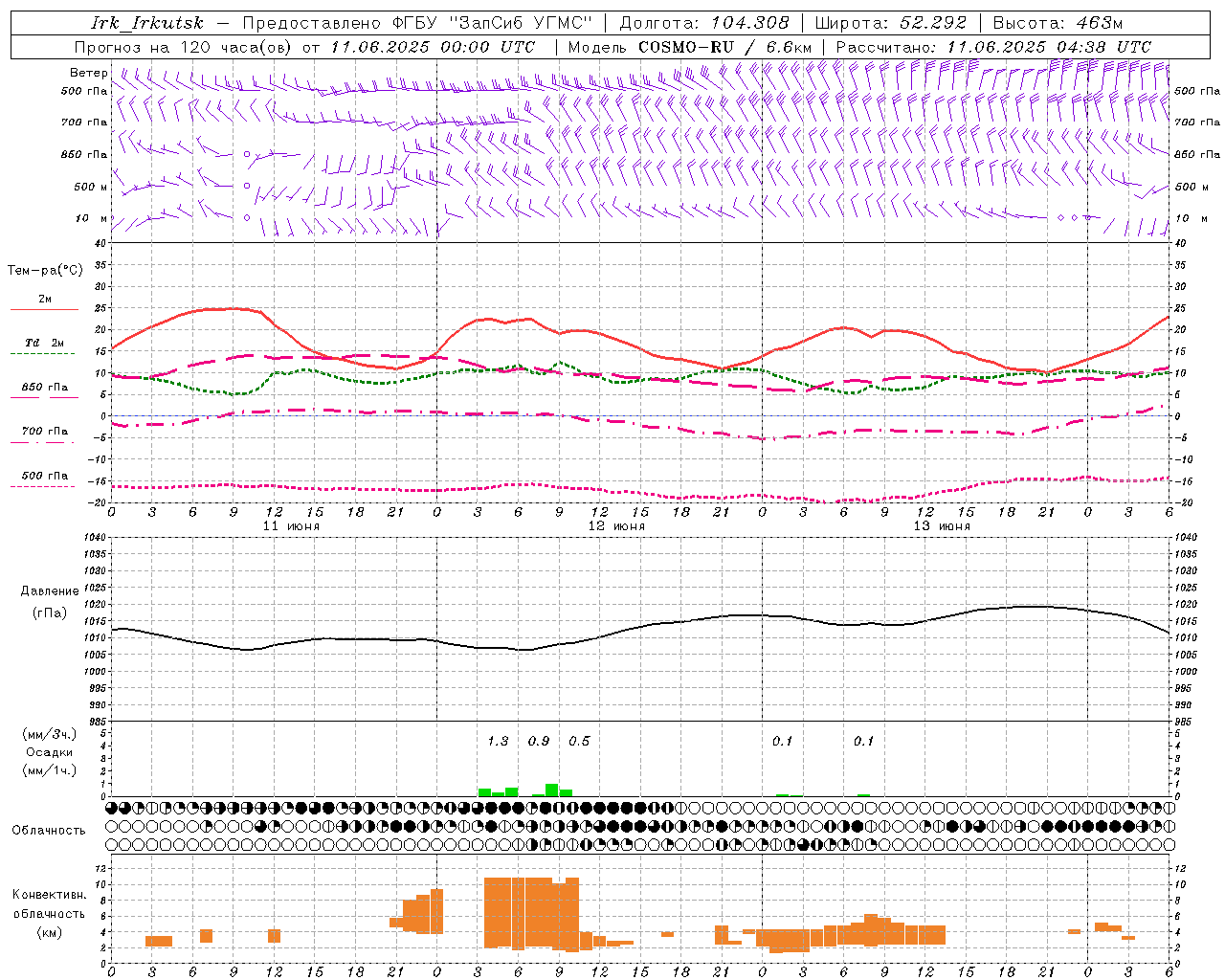Click the 'Рассчитано: 11.06.2025 04:38 UTC' timestamp
The width and height of the screenshot is (1225, 980).
point(993,47)
